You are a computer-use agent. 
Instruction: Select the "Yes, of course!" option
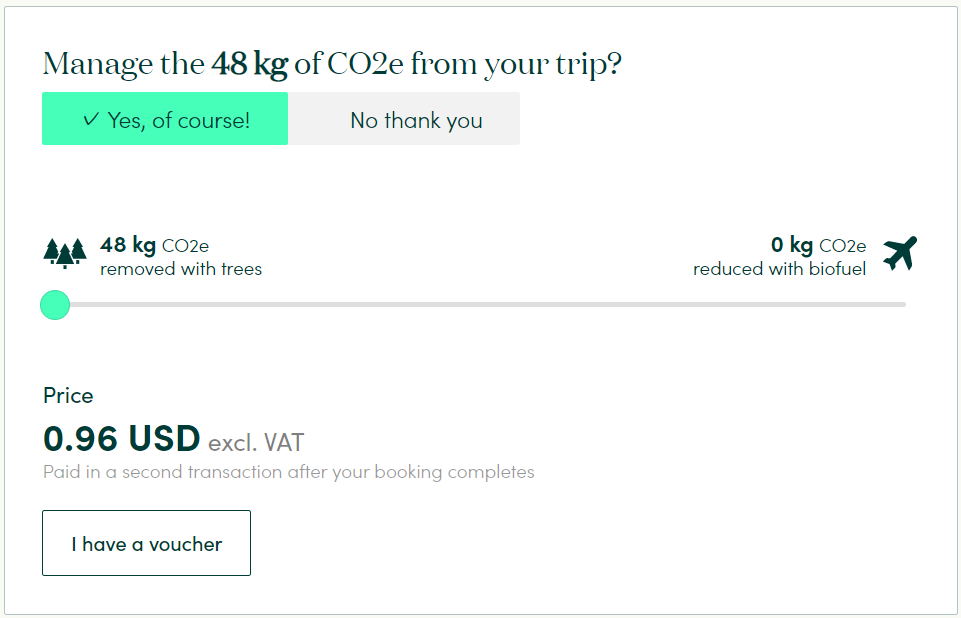click(x=165, y=119)
